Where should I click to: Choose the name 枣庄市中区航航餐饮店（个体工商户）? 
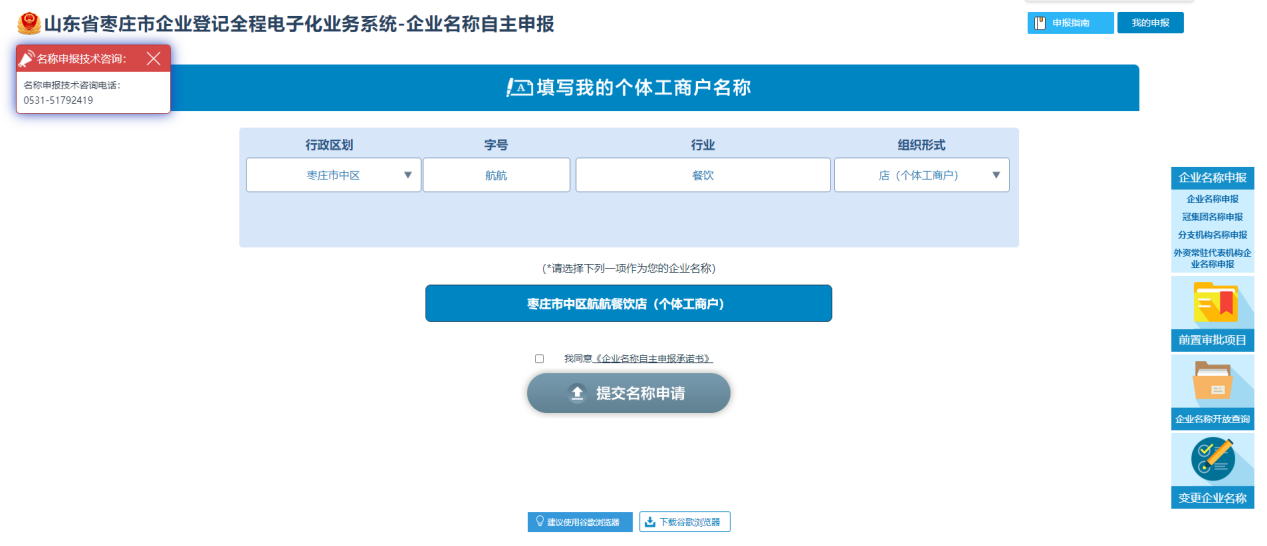point(628,304)
